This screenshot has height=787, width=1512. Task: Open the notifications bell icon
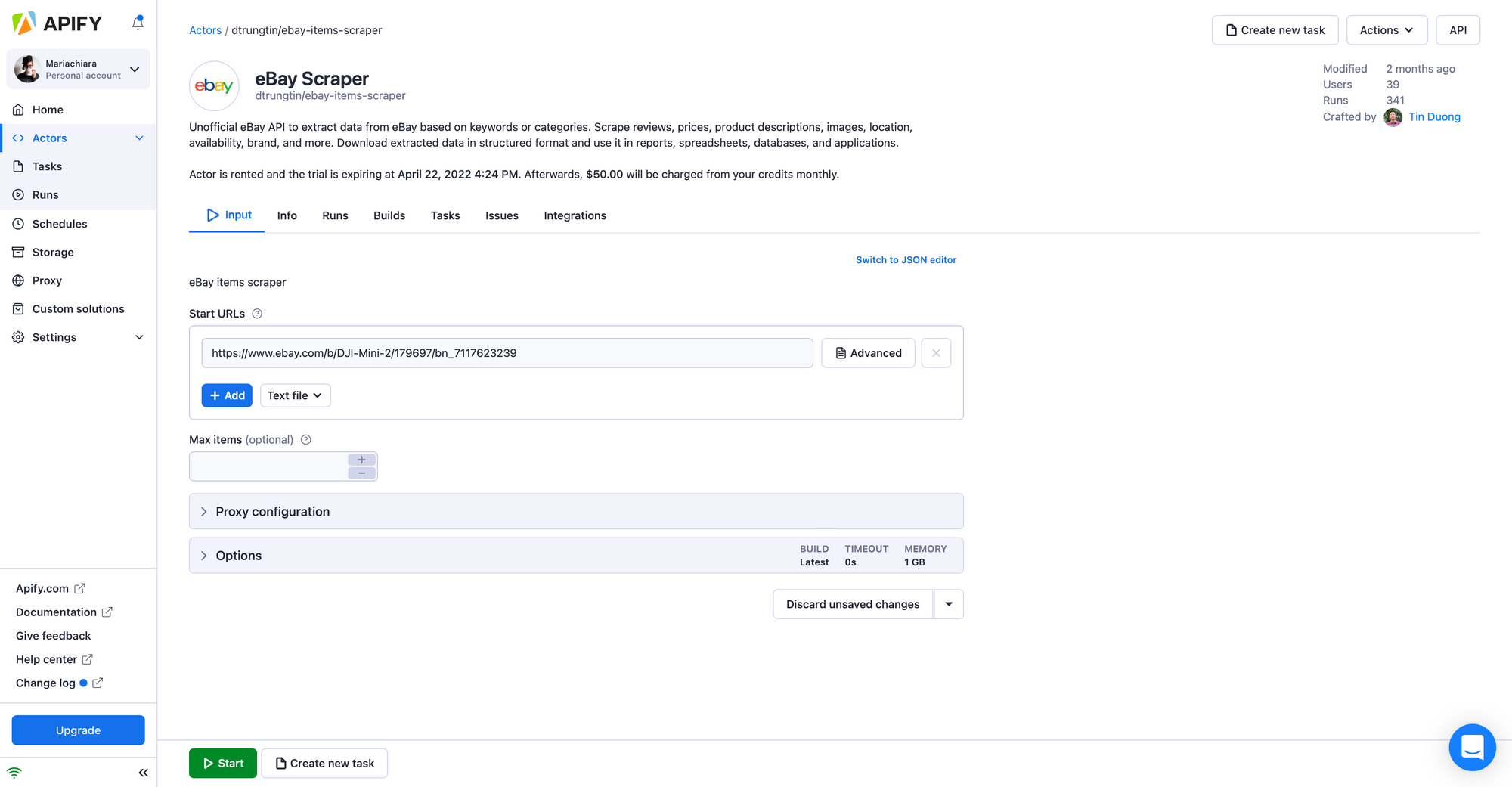pyautogui.click(x=138, y=23)
